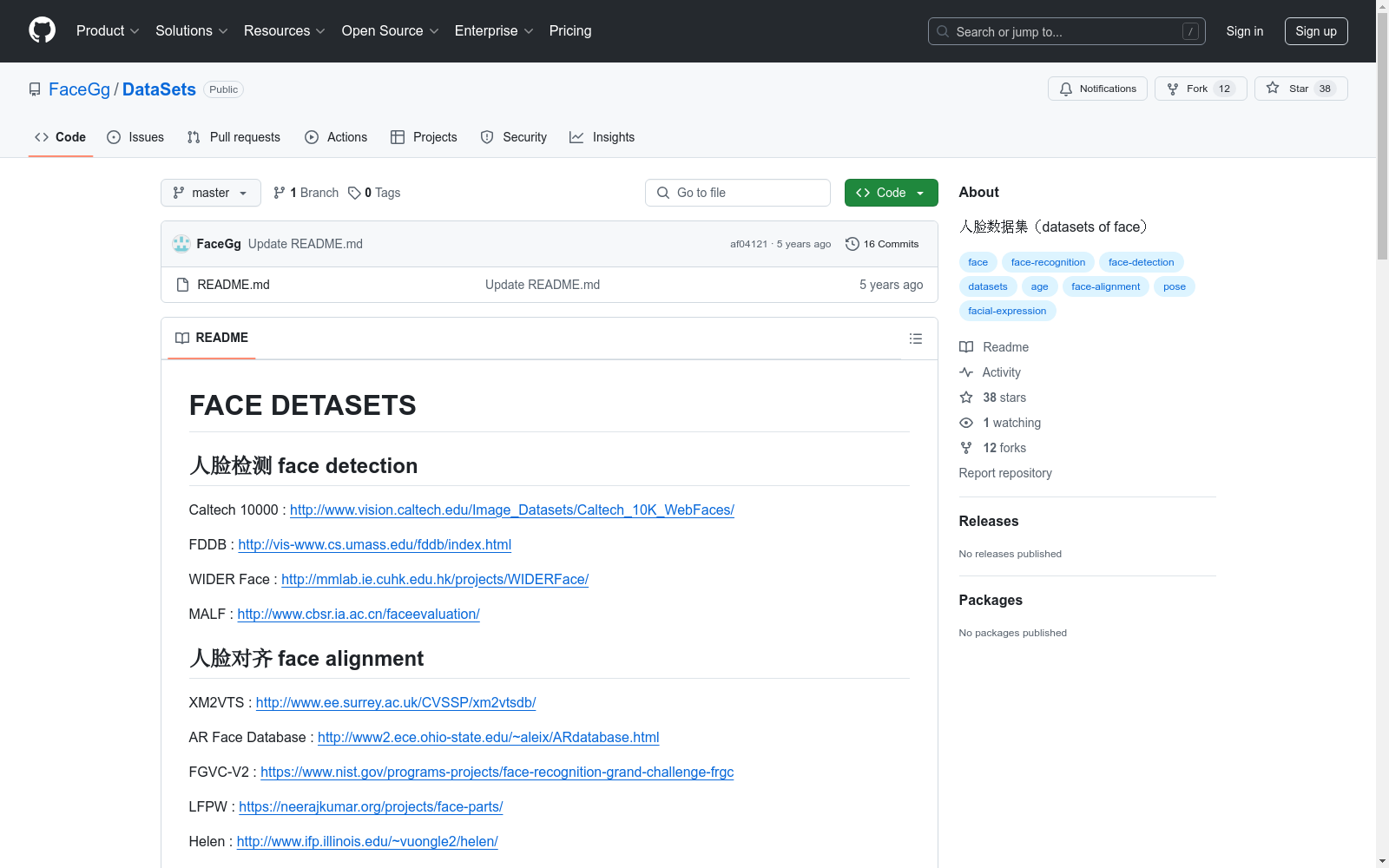Switch to the Insights tab
The width and height of the screenshot is (1389, 868).
click(x=602, y=137)
